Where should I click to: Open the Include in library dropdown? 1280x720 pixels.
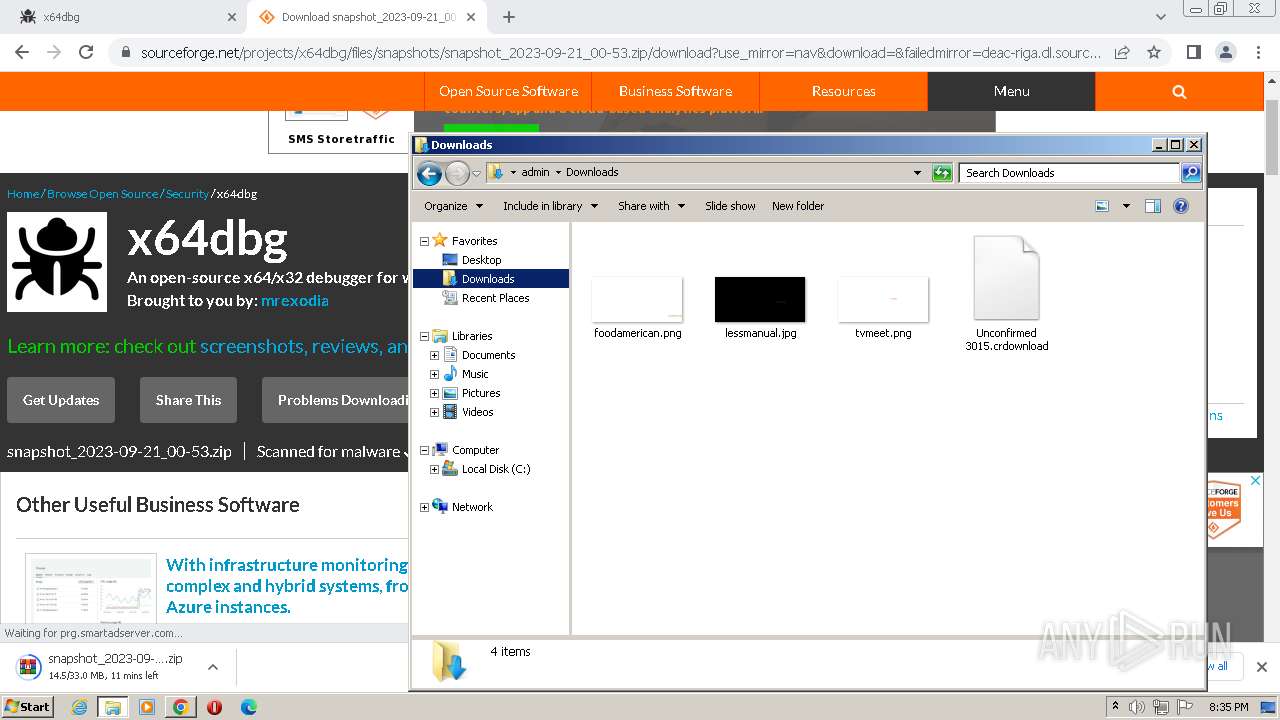tap(550, 206)
